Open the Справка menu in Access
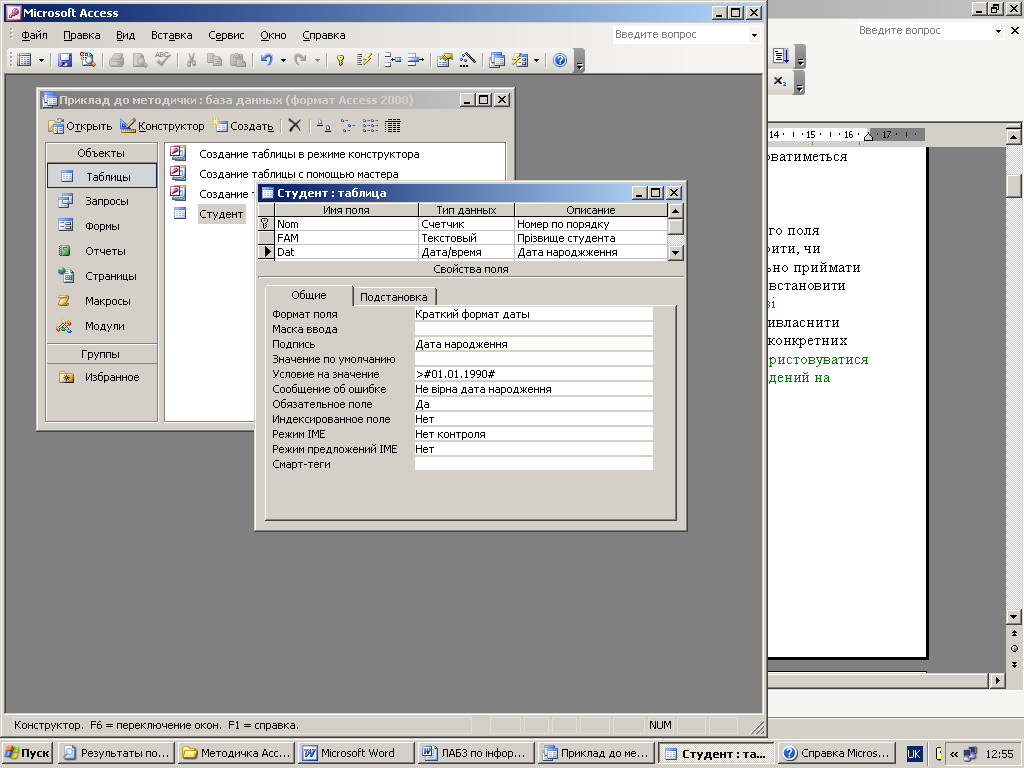The width and height of the screenshot is (1024, 768). click(324, 35)
